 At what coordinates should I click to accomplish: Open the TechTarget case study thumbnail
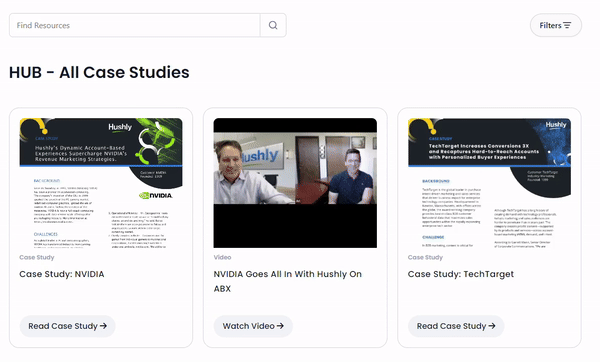(489, 183)
